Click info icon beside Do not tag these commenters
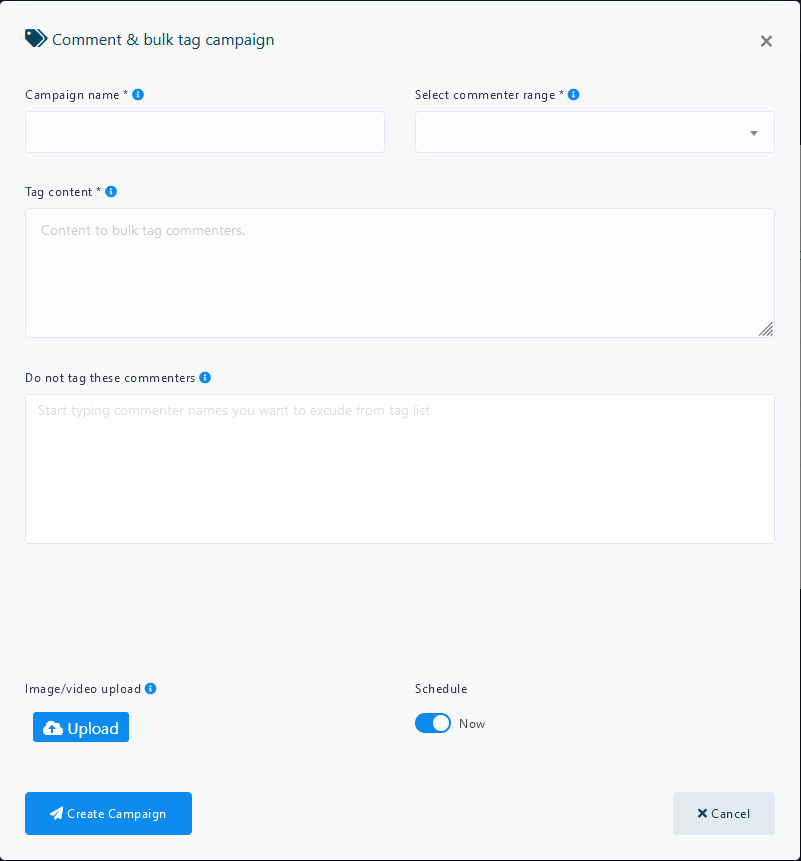This screenshot has width=801, height=861. tap(205, 378)
